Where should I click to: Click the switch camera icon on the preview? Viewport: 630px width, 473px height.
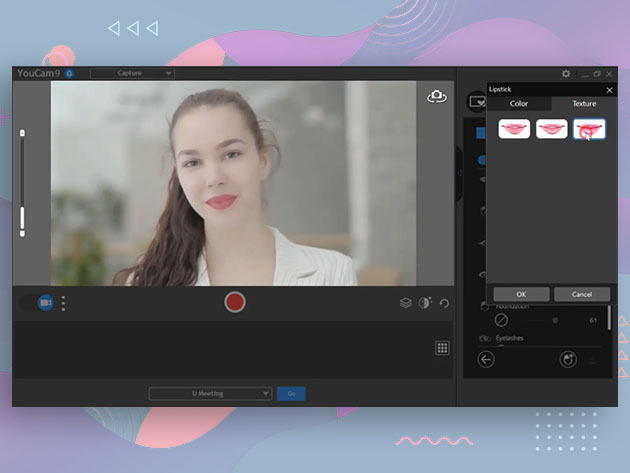click(436, 96)
